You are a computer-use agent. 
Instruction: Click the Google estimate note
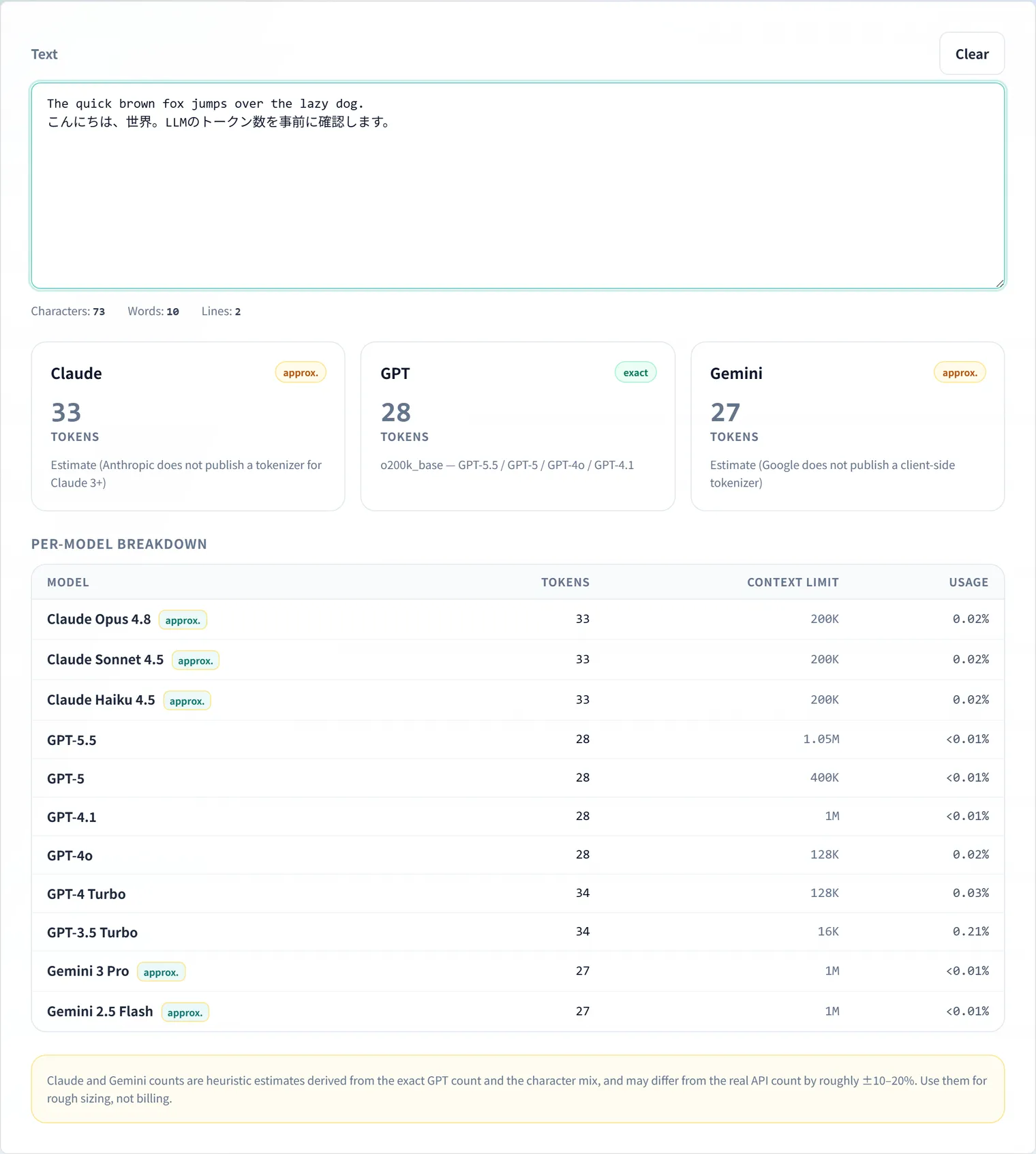tap(832, 474)
